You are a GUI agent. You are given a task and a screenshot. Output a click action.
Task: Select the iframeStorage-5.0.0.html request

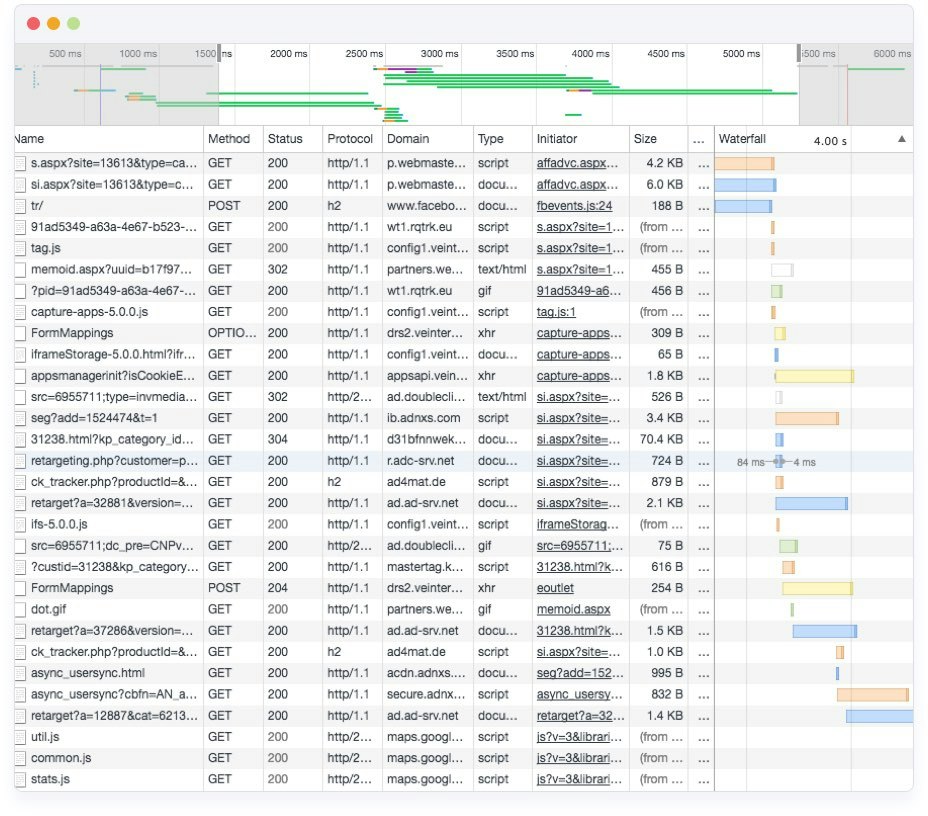(464, 354)
